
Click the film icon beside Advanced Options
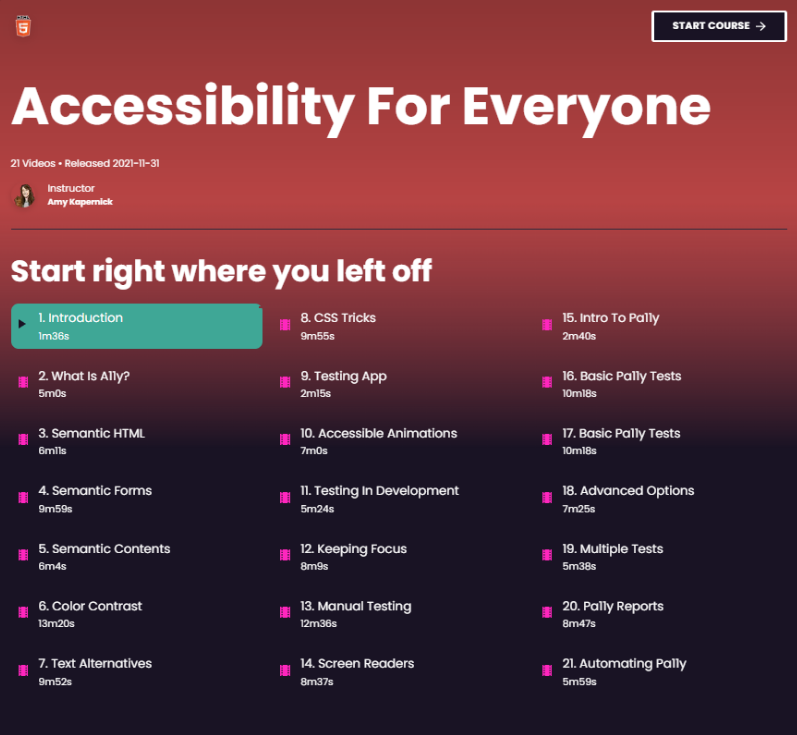pos(547,497)
